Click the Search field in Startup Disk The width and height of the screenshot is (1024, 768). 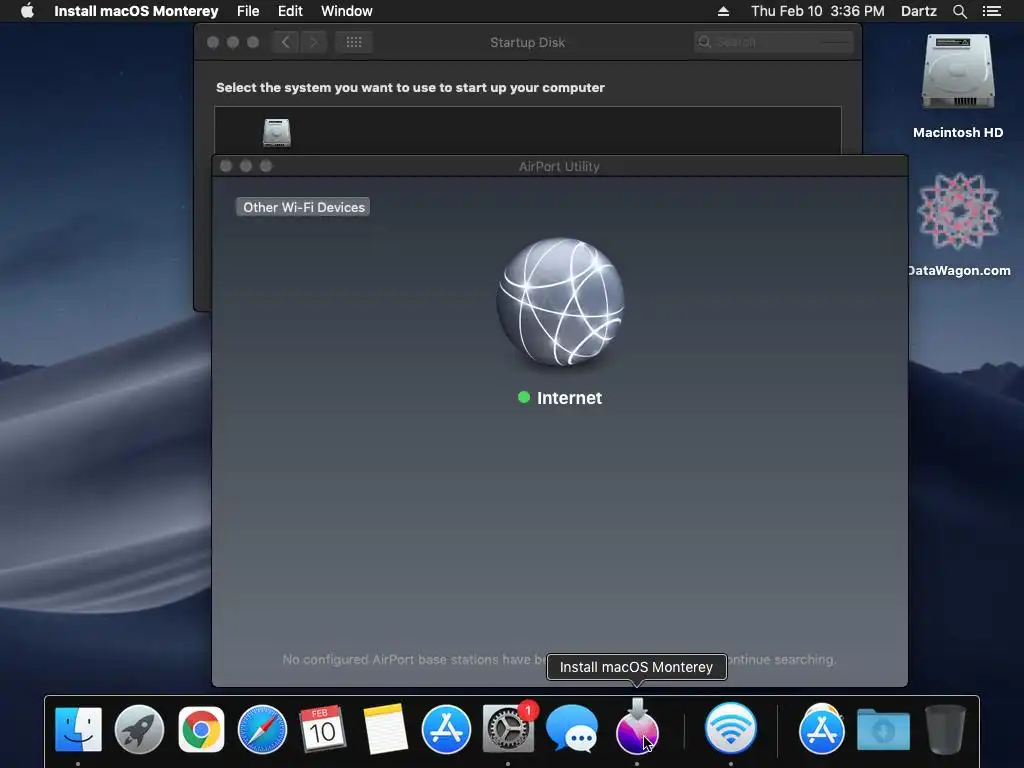773,42
